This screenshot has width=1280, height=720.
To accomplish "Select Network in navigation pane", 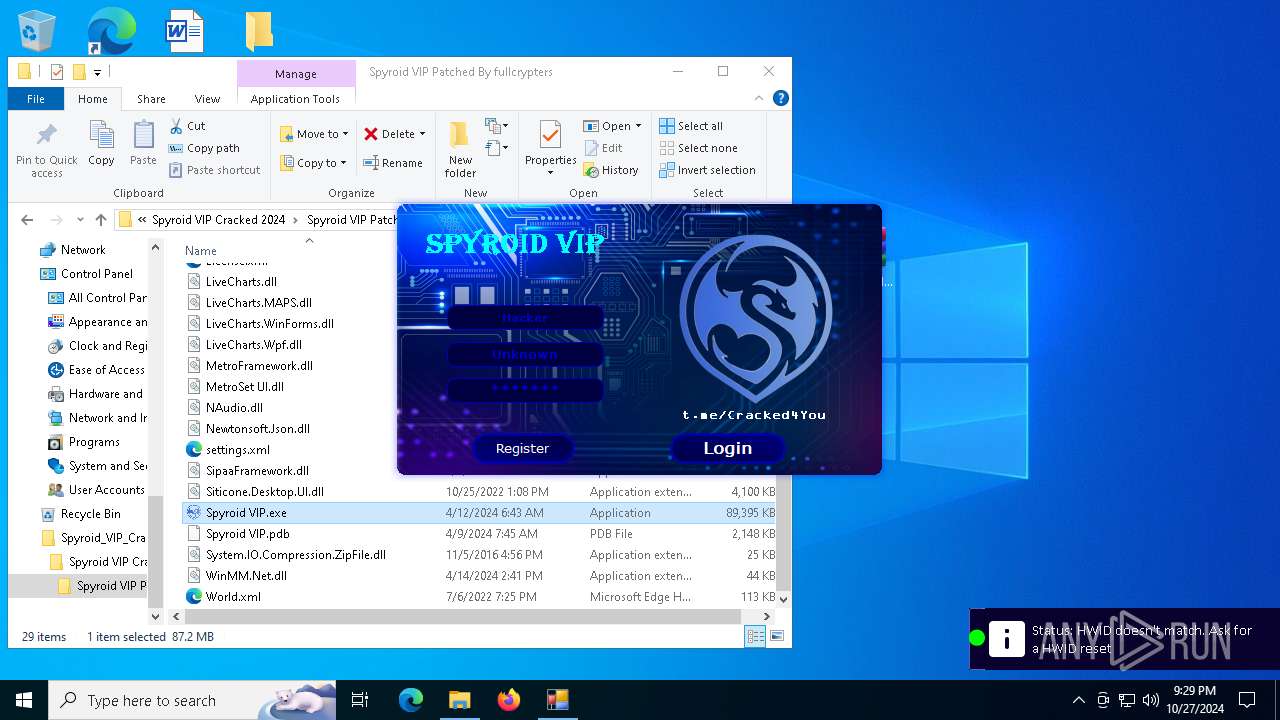I will [83, 250].
